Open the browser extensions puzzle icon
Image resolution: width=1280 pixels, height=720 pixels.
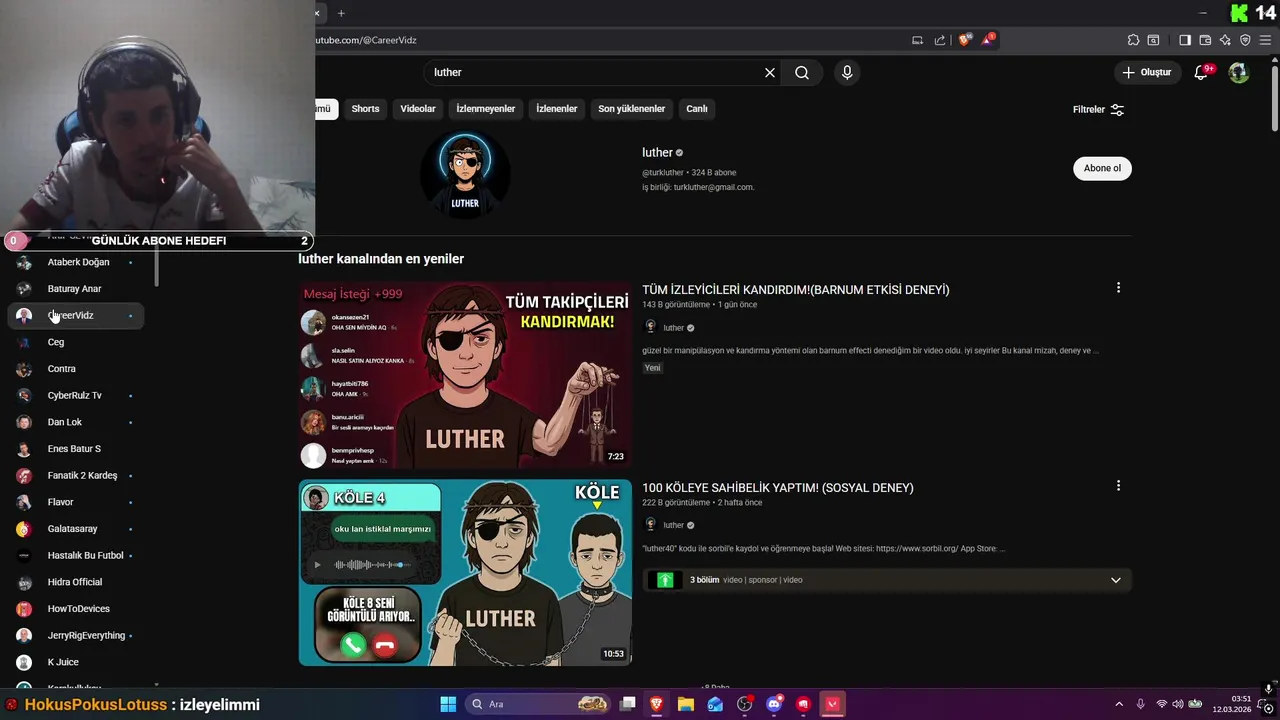click(1133, 40)
